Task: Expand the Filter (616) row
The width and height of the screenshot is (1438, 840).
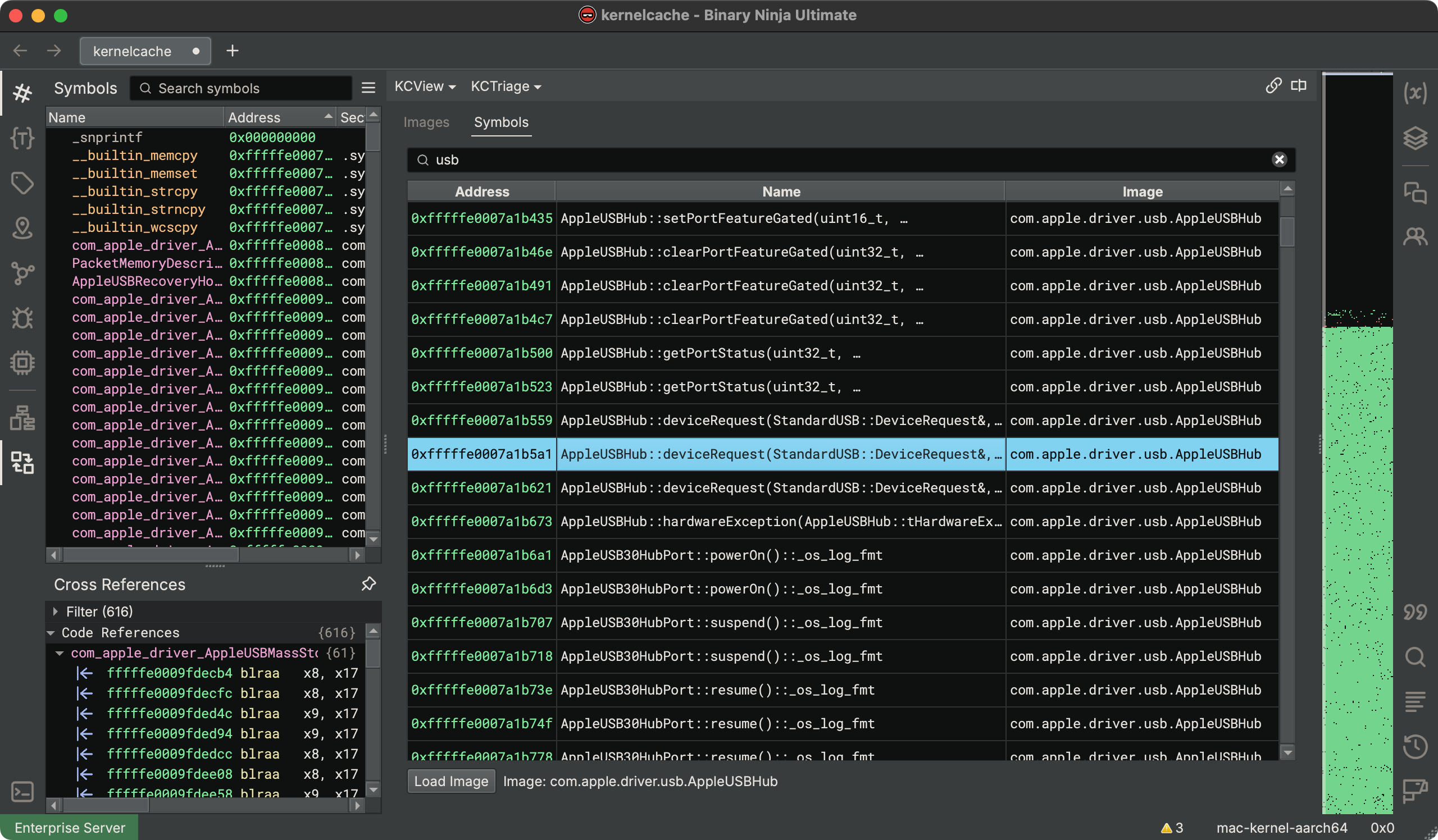Action: pos(56,611)
